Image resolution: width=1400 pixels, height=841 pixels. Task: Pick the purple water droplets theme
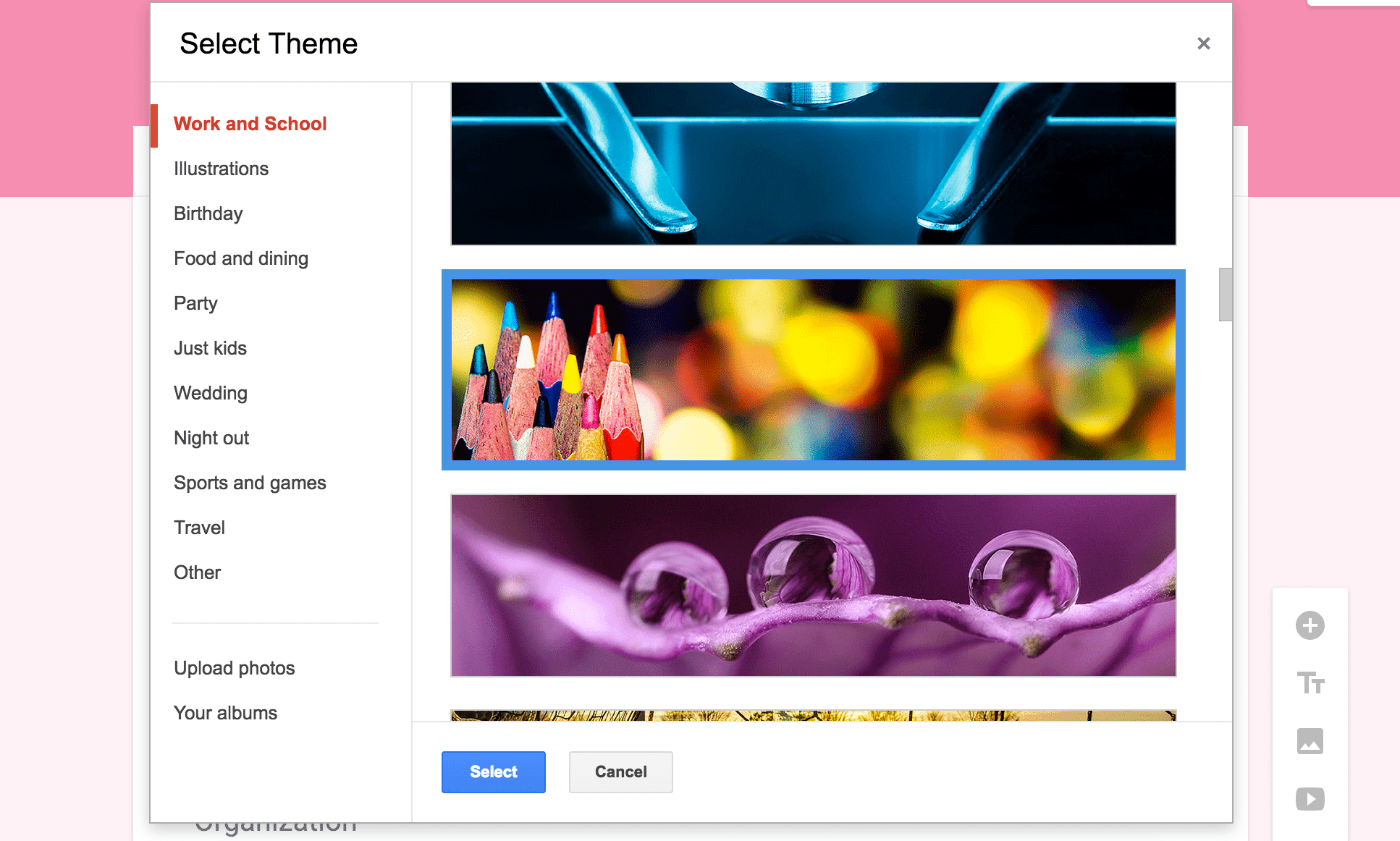[813, 586]
